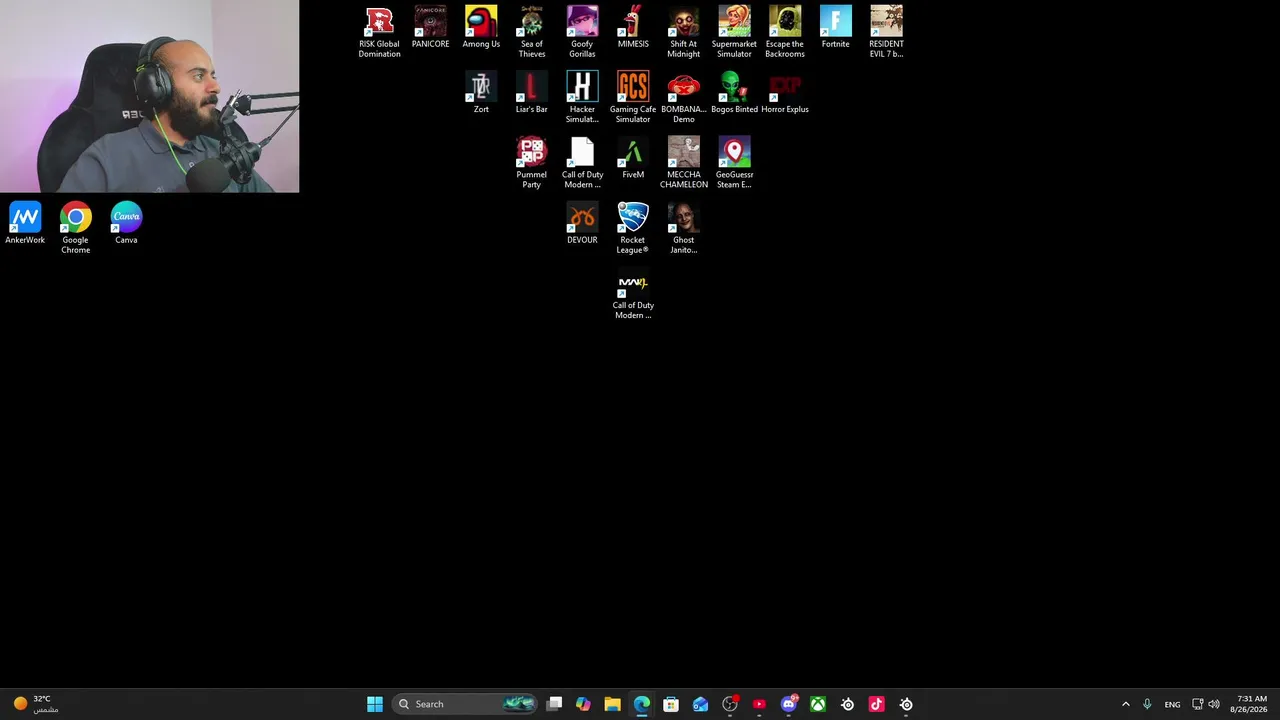This screenshot has width=1280, height=720.
Task: Select the Goofy Gorillas desktop shortcut
Action: (x=582, y=32)
